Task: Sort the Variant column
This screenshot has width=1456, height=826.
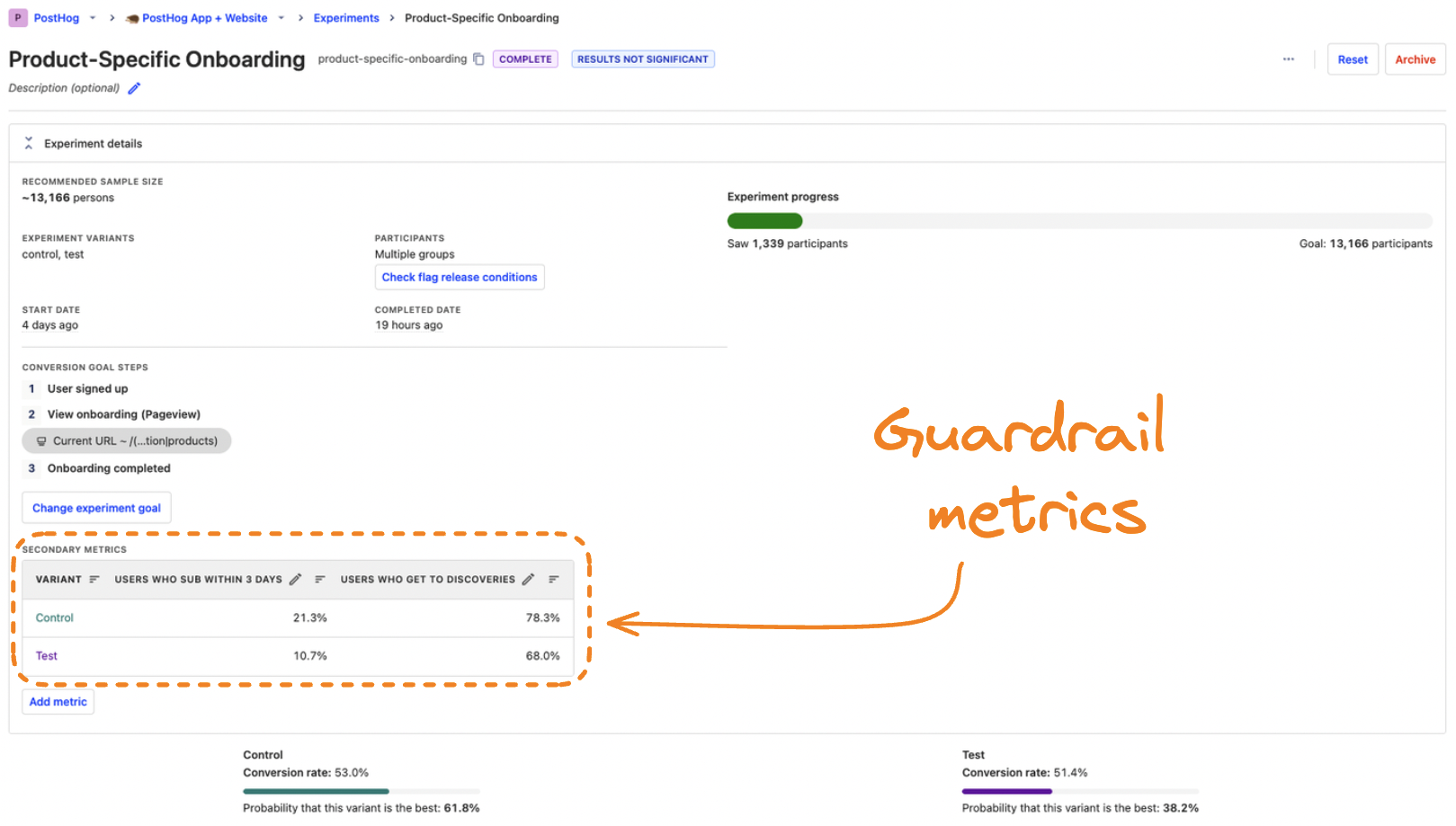Action: (x=94, y=579)
